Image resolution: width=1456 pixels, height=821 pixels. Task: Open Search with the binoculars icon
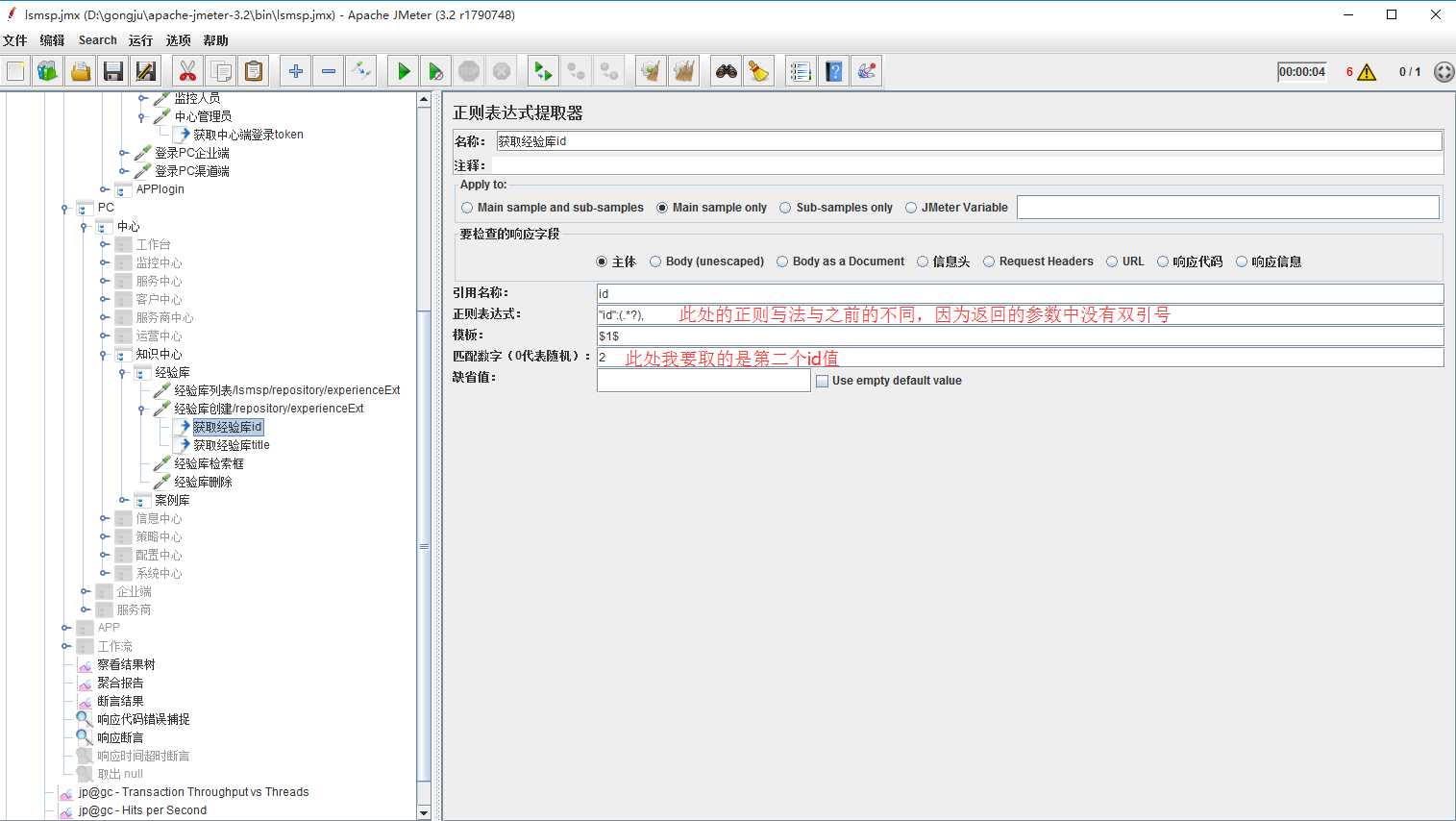pos(727,71)
